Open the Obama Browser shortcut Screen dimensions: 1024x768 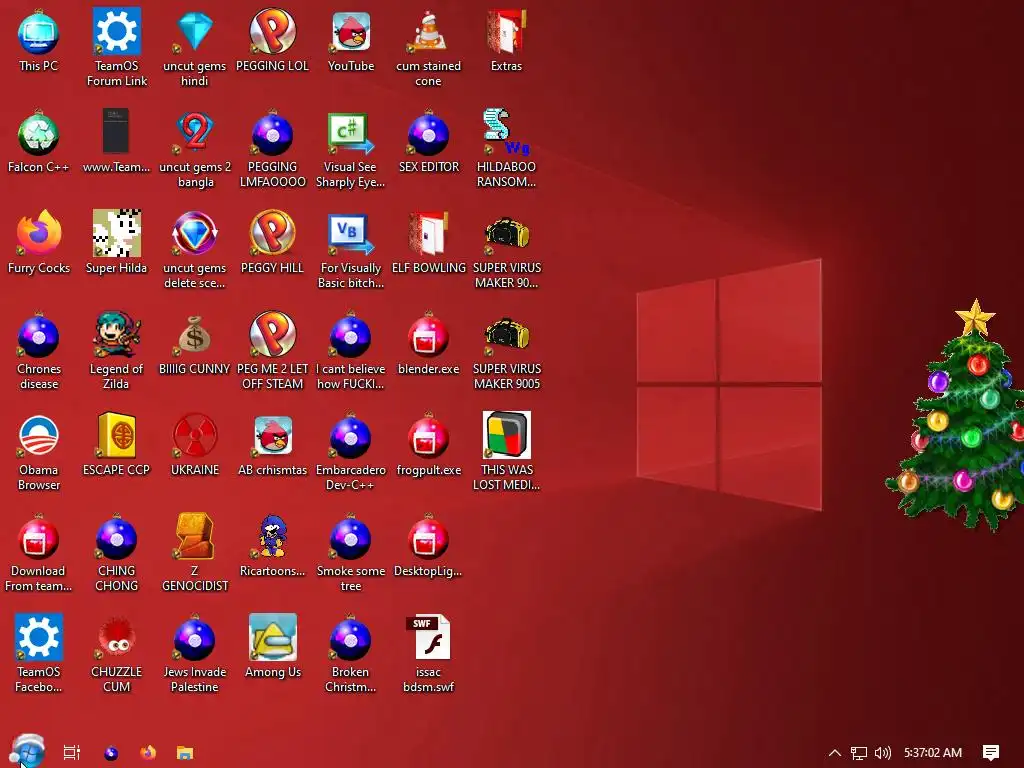[39, 452]
